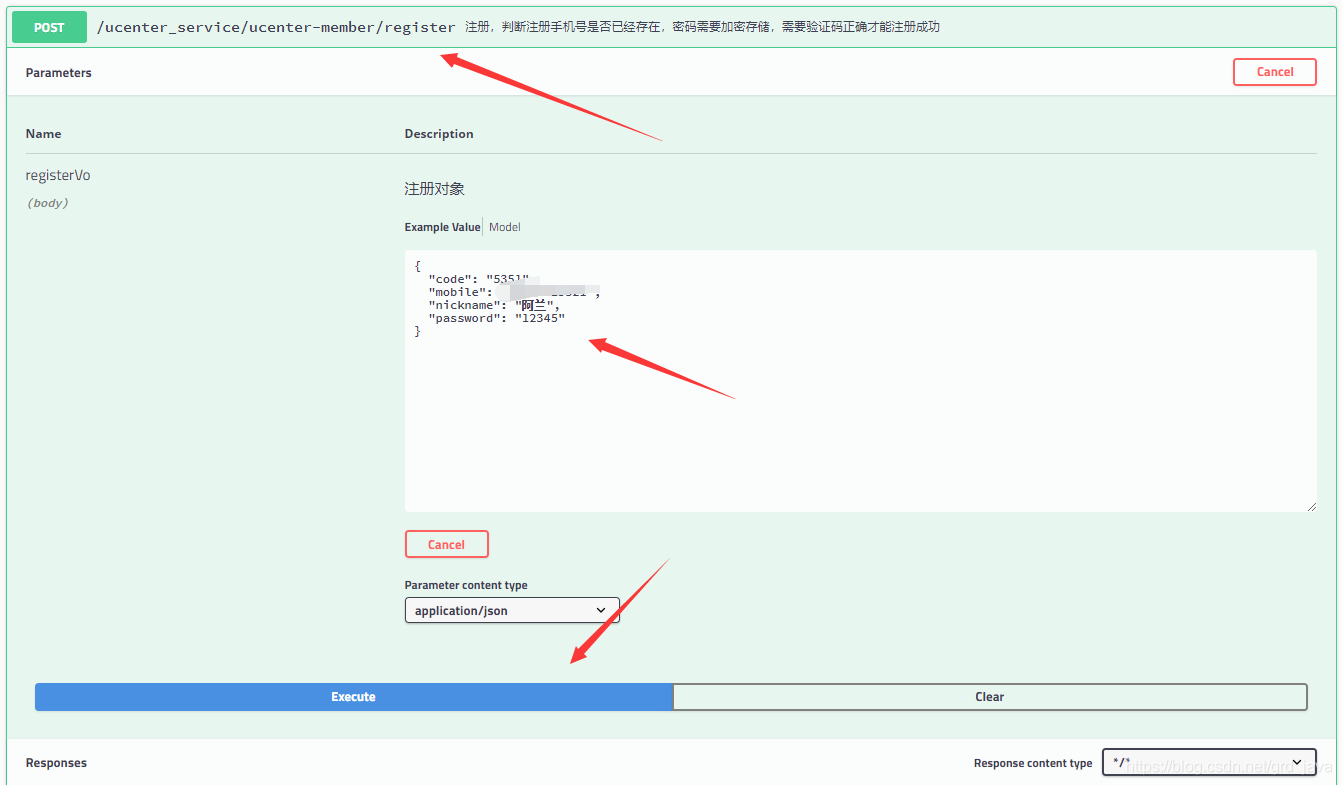The image size is (1342, 785).
Task: Click the "nickname" line in the JSON
Action: [x=493, y=305]
